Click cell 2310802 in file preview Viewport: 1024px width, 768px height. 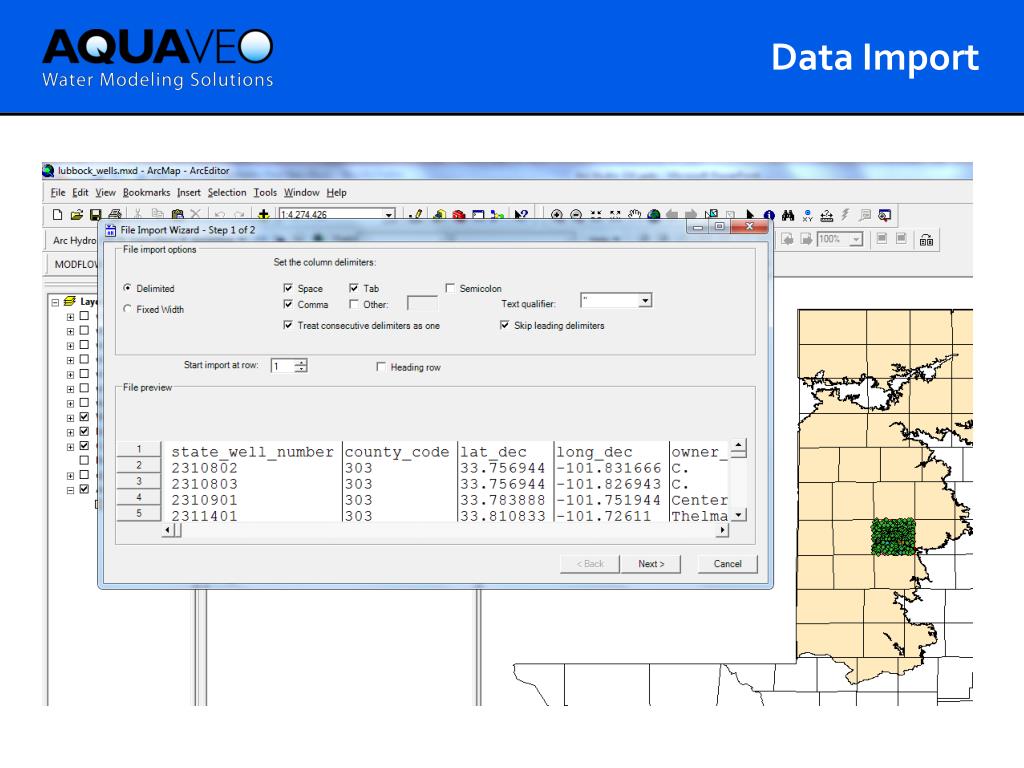204,468
